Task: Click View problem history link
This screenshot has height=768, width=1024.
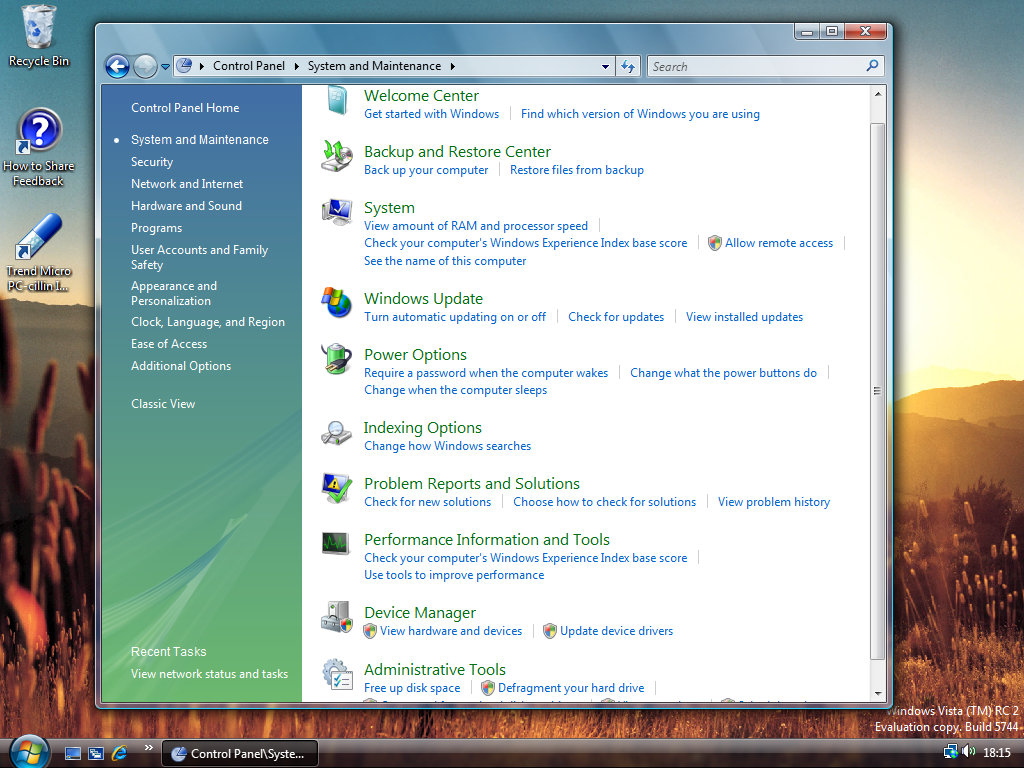Action: click(774, 502)
